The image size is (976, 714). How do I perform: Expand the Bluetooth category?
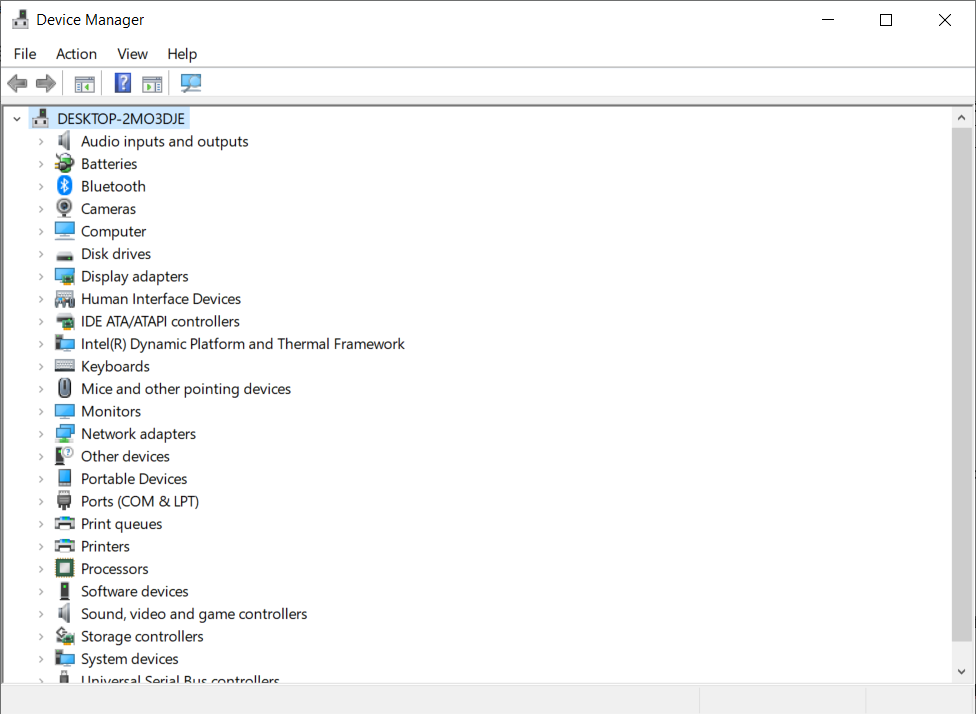point(41,186)
